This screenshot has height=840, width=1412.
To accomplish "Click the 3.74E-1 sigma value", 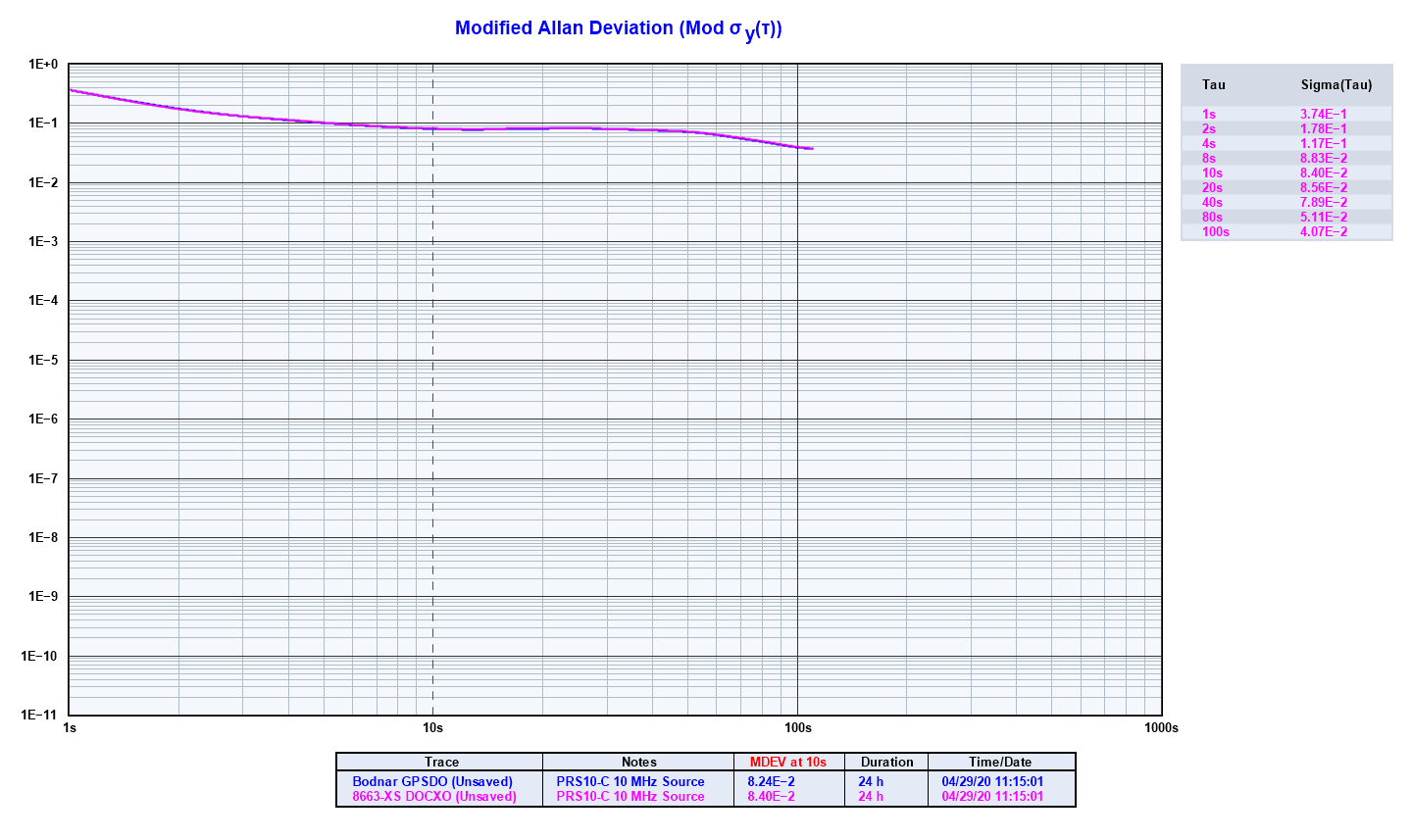I will tap(1324, 114).
